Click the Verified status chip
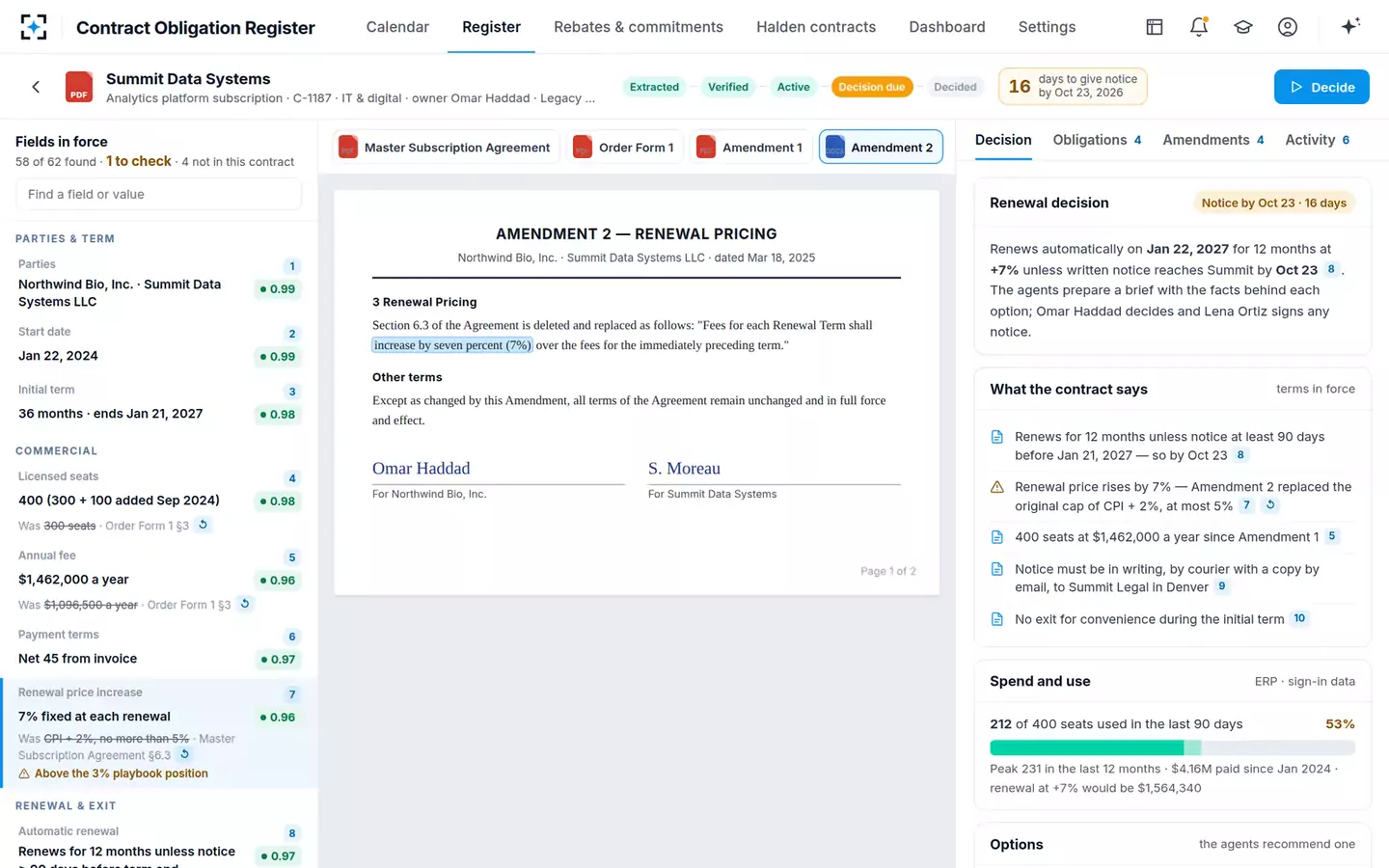Screen dimensions: 1389x868 [728, 87]
